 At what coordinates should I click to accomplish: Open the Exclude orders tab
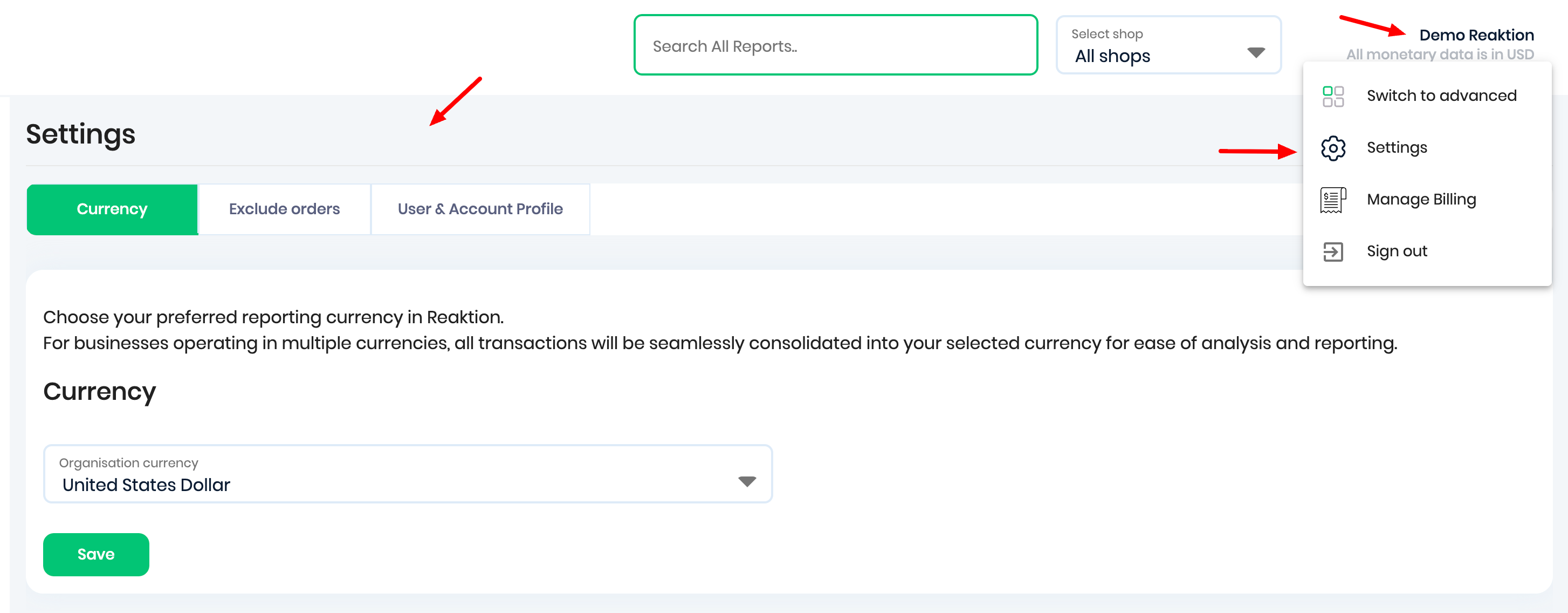click(x=284, y=209)
